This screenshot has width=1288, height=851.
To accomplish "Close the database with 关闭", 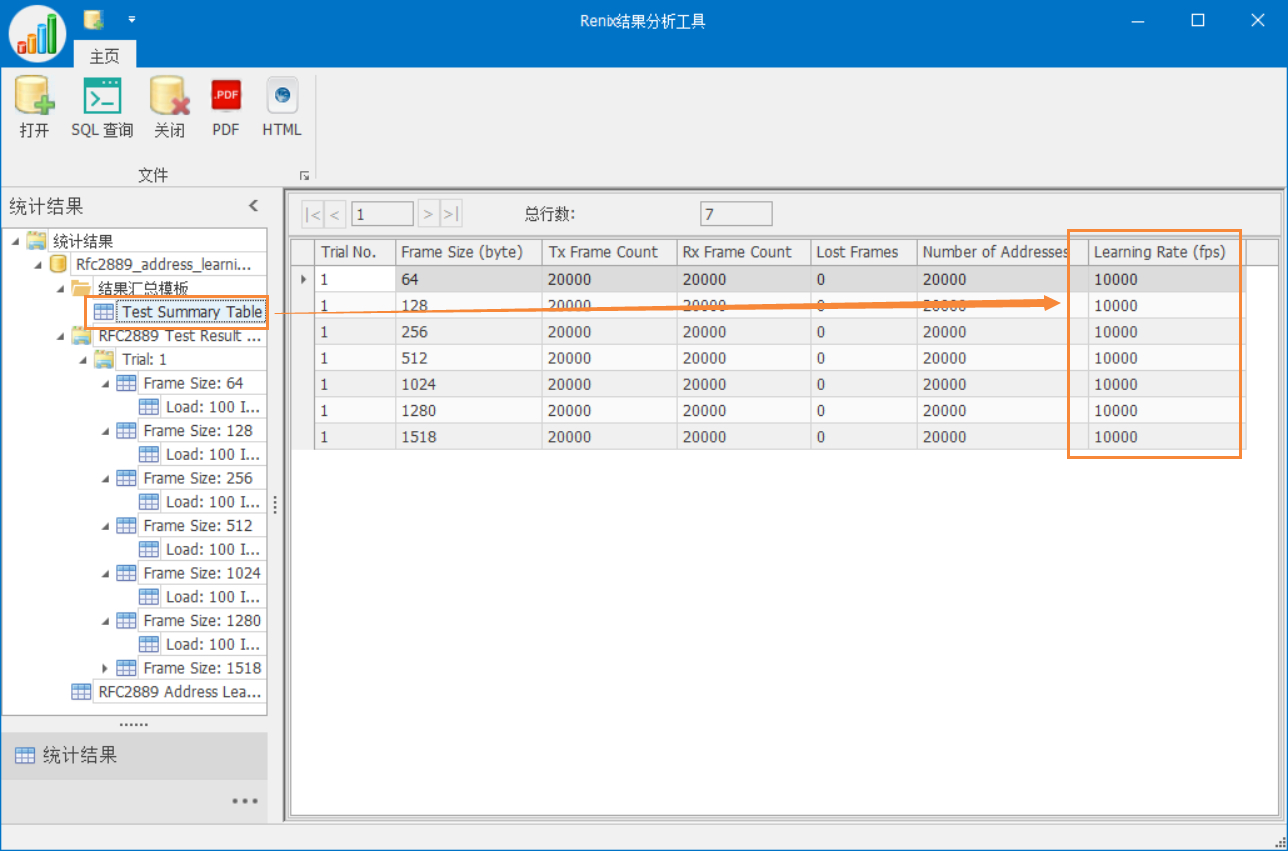I will coord(170,107).
